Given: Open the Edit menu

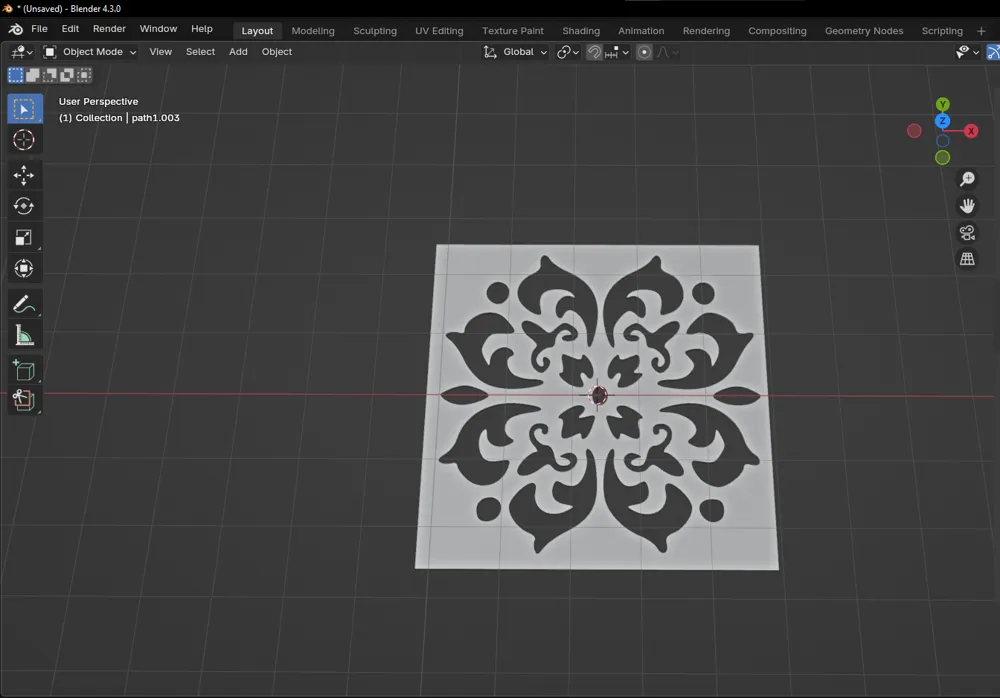Looking at the screenshot, I should click(x=70, y=29).
